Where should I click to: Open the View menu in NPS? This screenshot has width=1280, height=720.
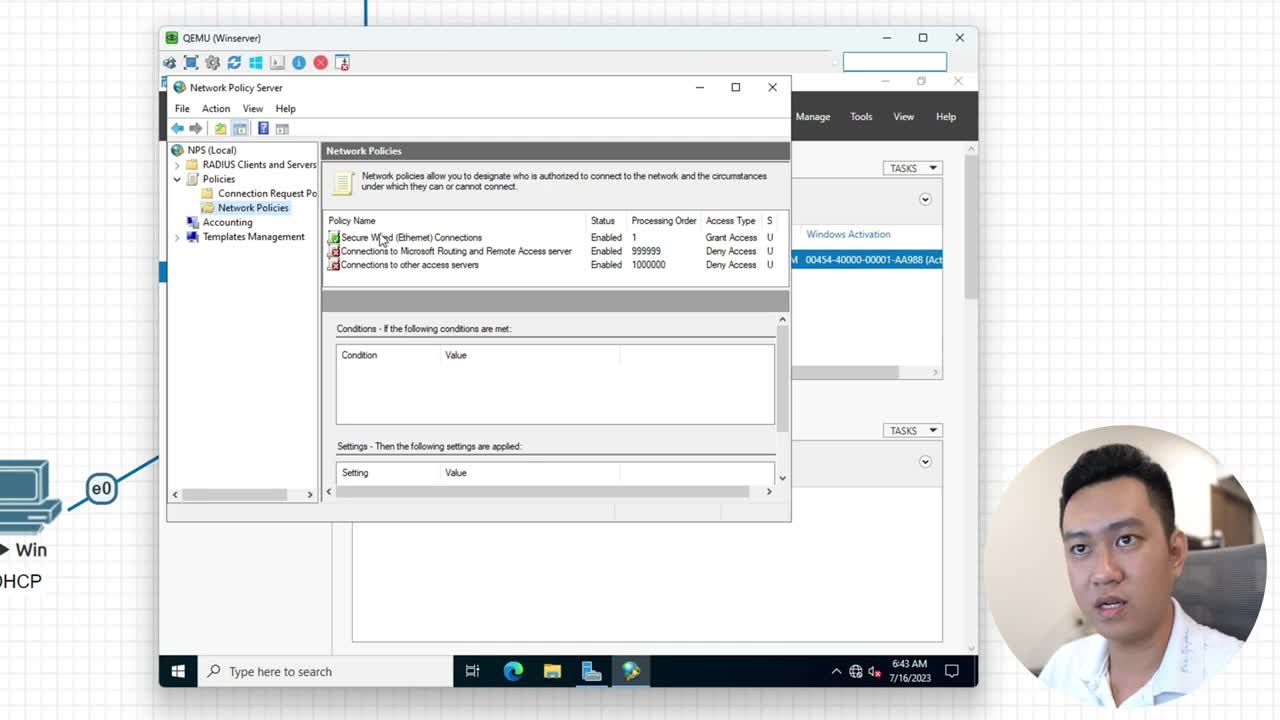(x=253, y=108)
